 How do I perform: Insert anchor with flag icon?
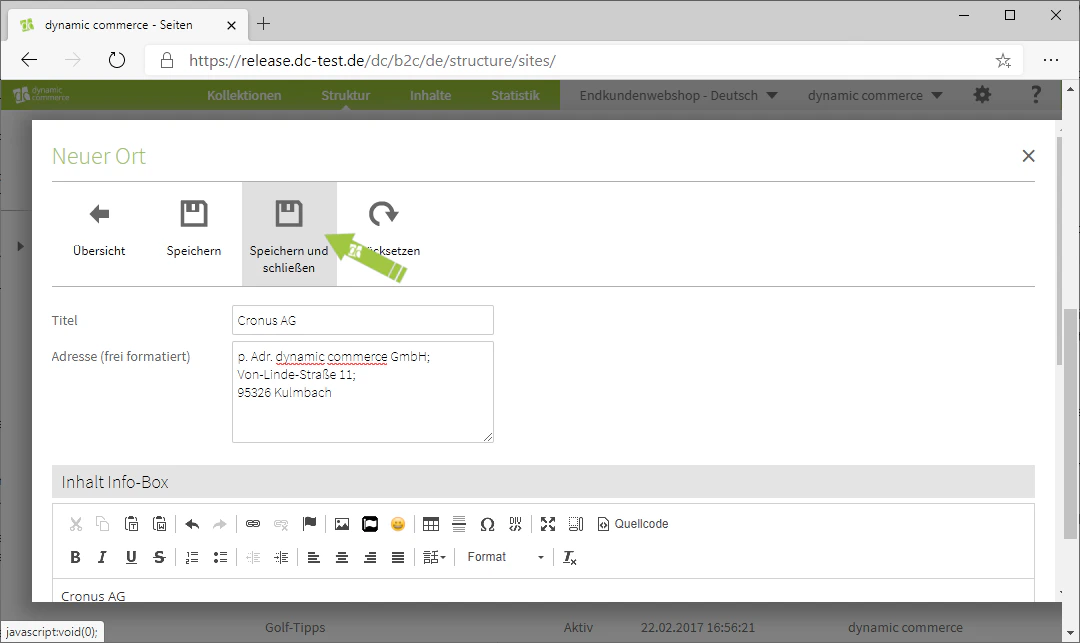[x=309, y=524]
